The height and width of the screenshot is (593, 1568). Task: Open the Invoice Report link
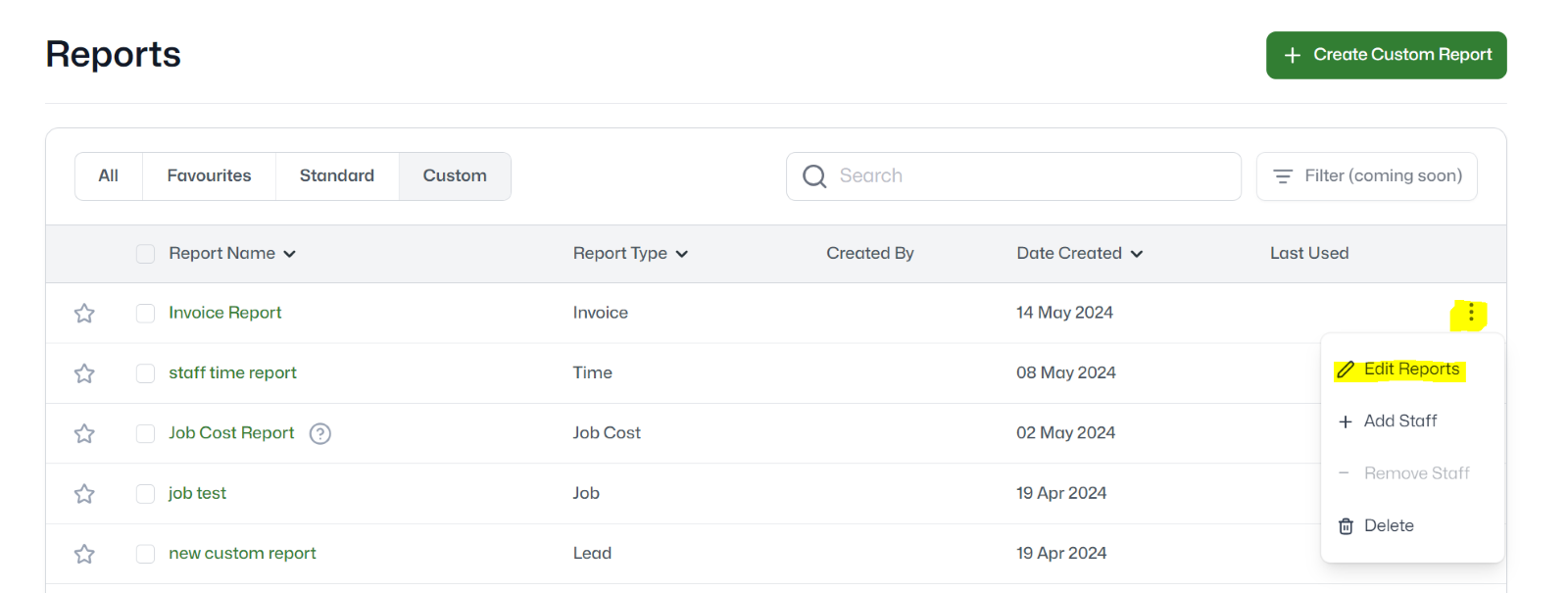pos(224,313)
